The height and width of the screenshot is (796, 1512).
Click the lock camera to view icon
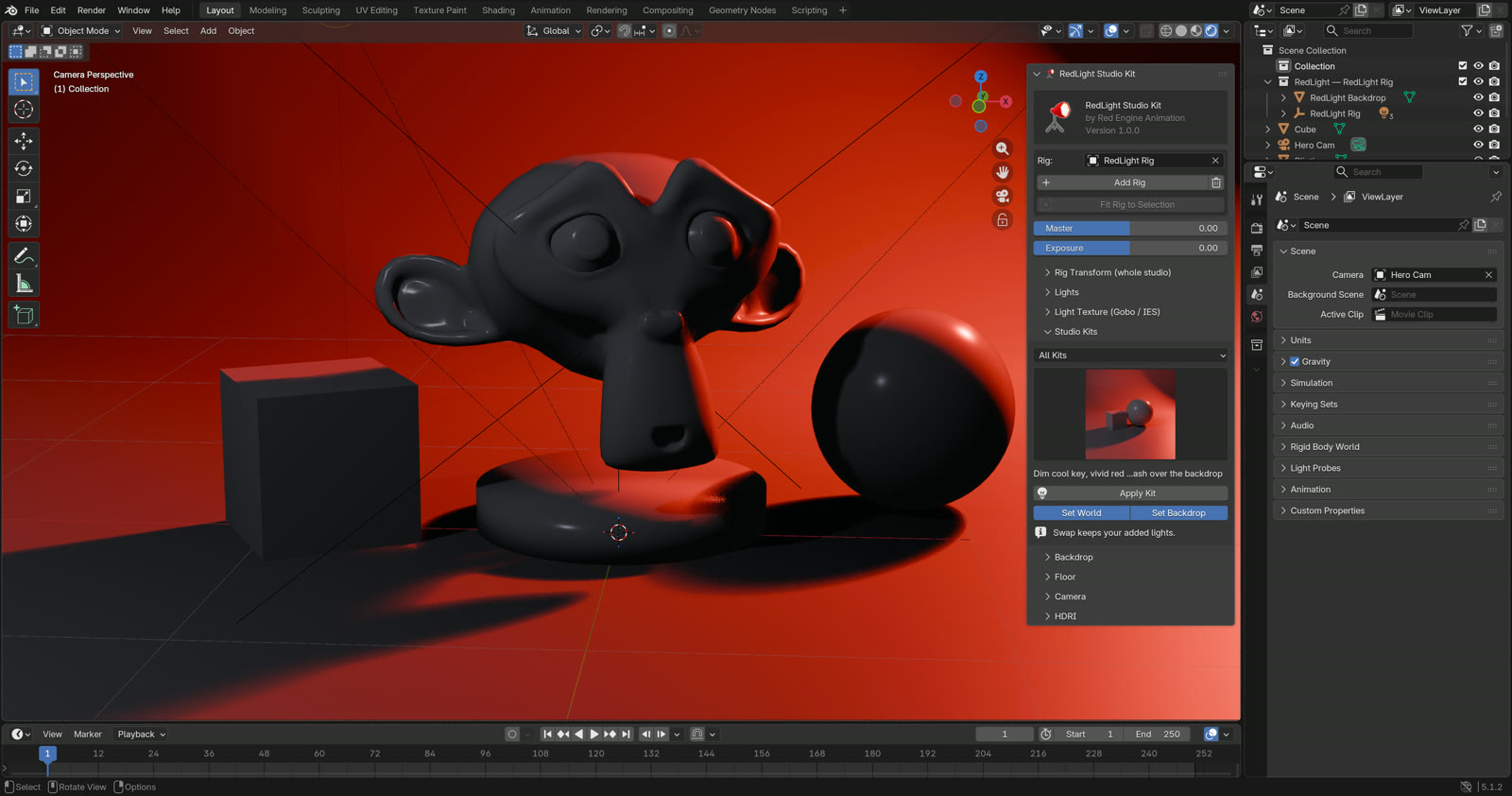pyautogui.click(x=1003, y=219)
